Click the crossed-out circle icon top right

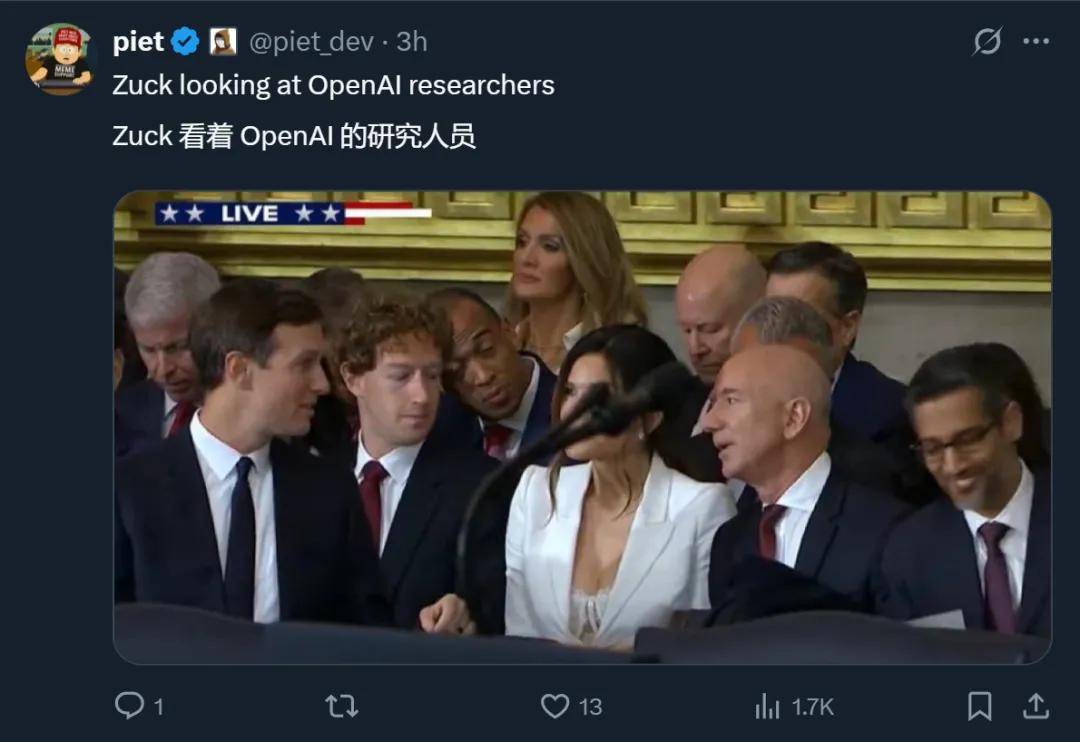988,40
